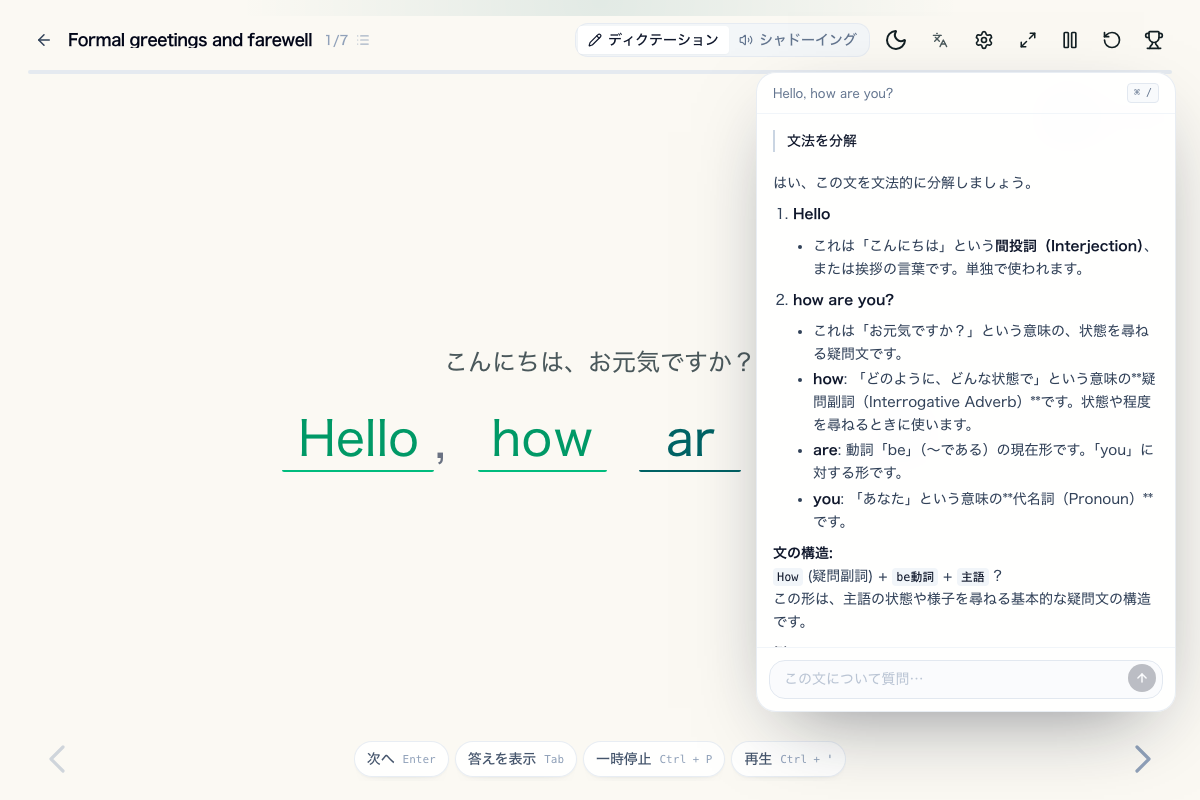Open the trophy achievements icon
Image resolution: width=1200 pixels, height=800 pixels.
tap(1154, 40)
